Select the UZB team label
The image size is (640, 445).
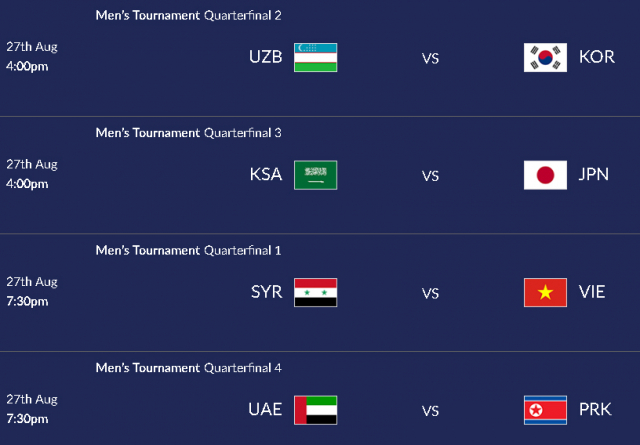pyautogui.click(x=266, y=57)
